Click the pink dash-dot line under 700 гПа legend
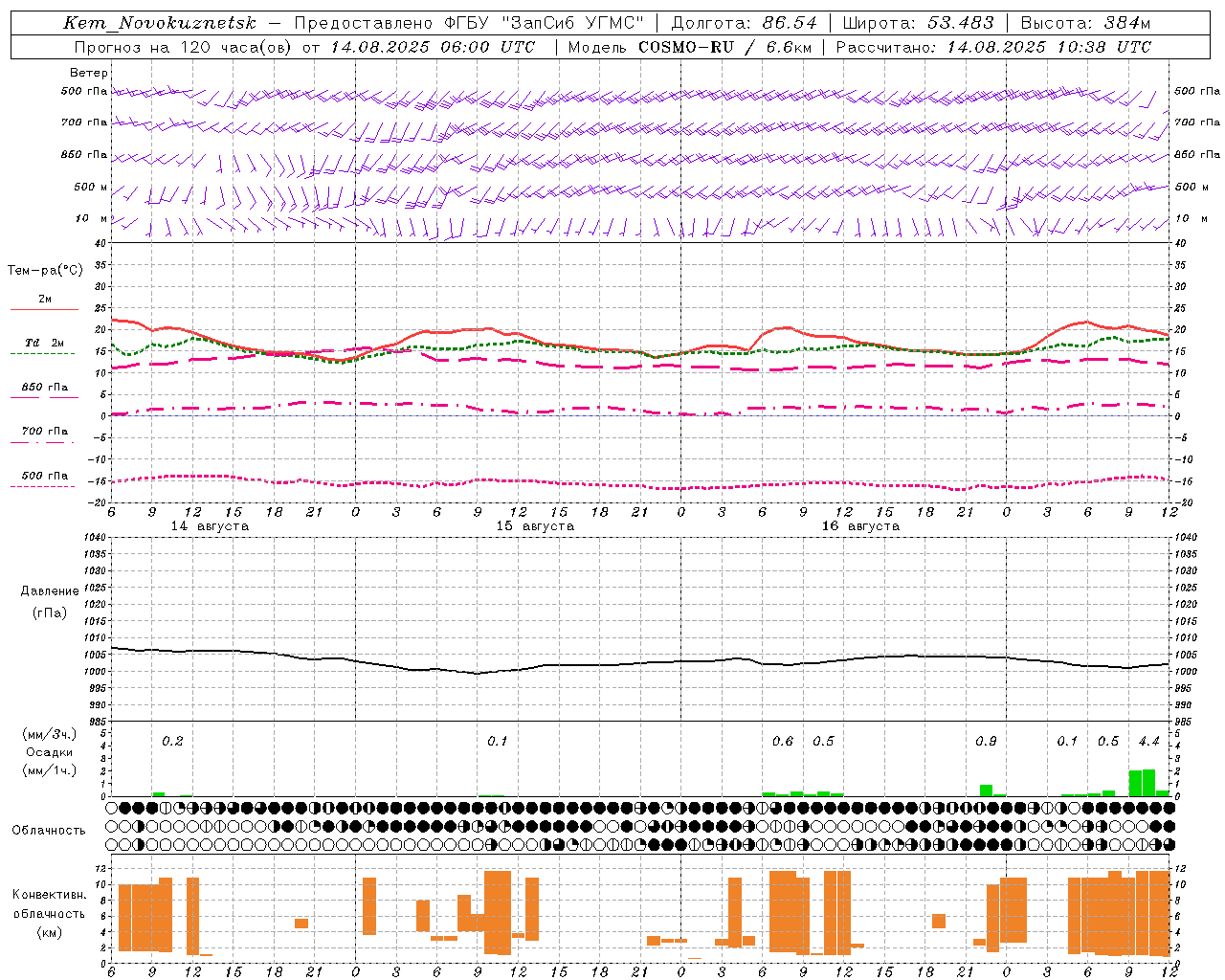This screenshot has width=1225, height=980. [43, 442]
